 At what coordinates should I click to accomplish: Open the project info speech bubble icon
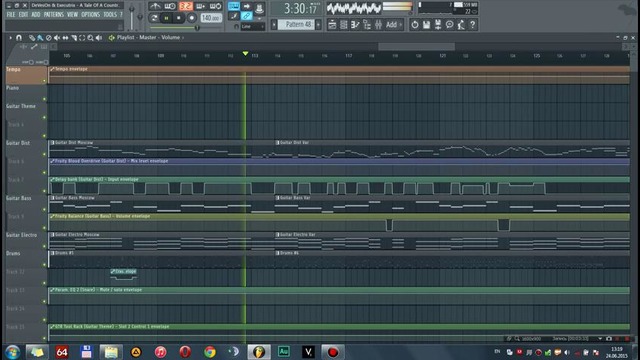click(449, 25)
